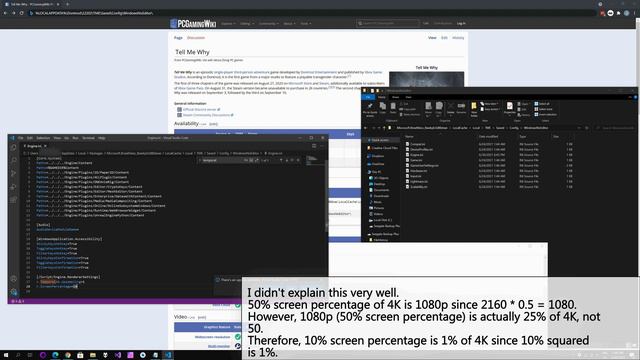The width and height of the screenshot is (640, 360).
Task: Toggle Match Whole Word in find widget
Action: tap(251, 160)
